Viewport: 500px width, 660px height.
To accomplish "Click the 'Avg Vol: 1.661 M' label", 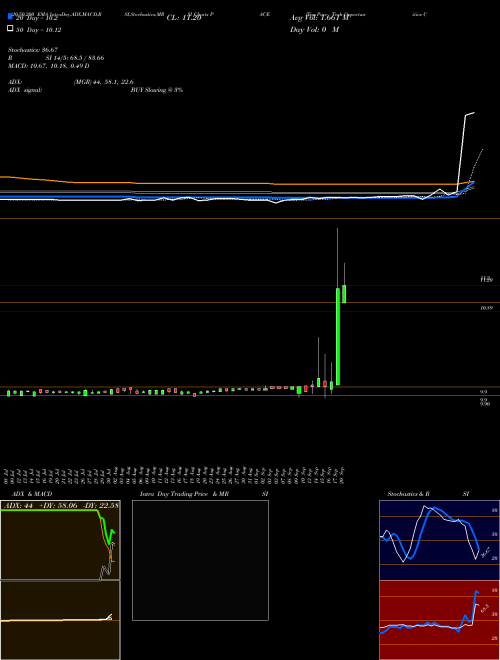I will pyautogui.click(x=319, y=18).
